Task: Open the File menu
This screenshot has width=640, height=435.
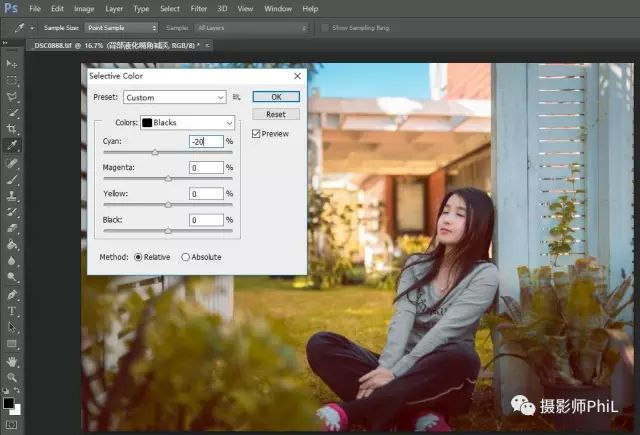Action: [x=35, y=9]
